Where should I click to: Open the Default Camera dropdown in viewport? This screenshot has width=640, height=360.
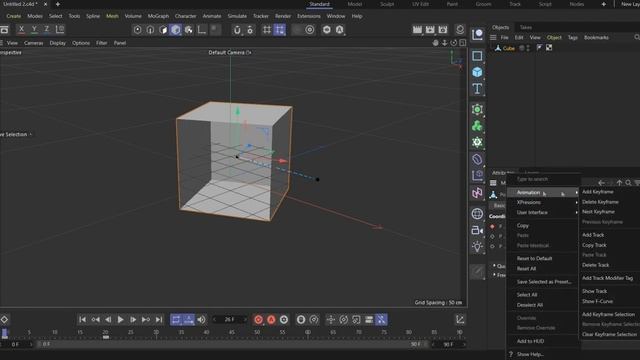tap(229, 53)
